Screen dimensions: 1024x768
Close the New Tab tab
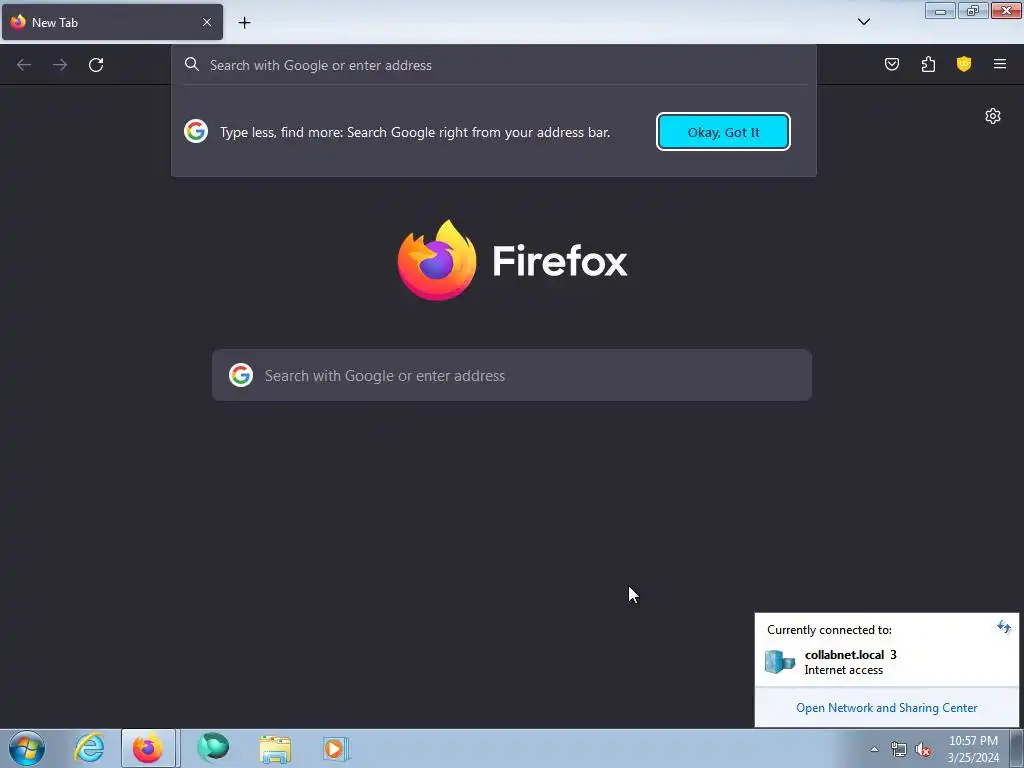[x=207, y=22]
